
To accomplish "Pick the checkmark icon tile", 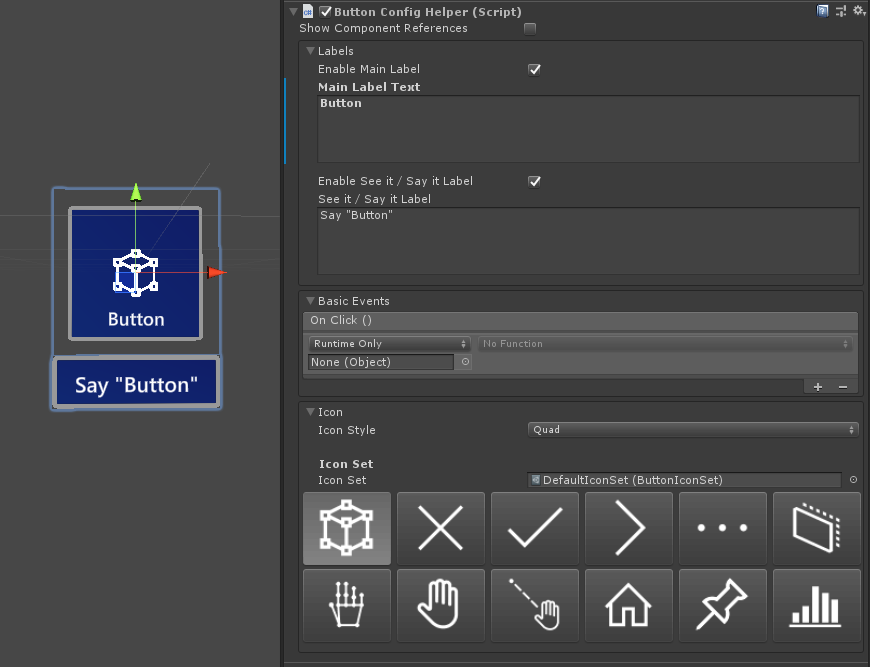I will coord(534,528).
